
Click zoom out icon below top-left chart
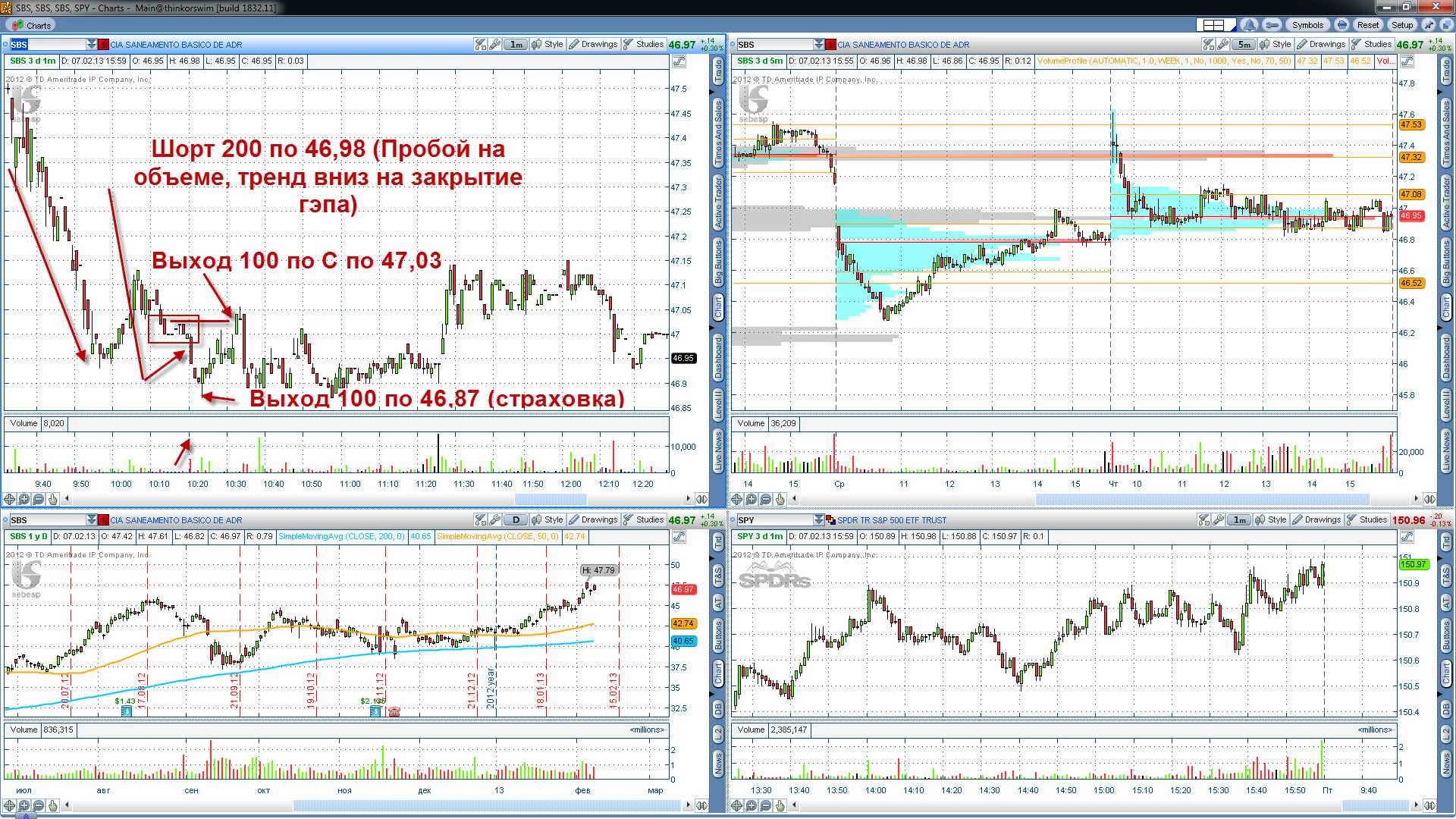tap(39, 499)
